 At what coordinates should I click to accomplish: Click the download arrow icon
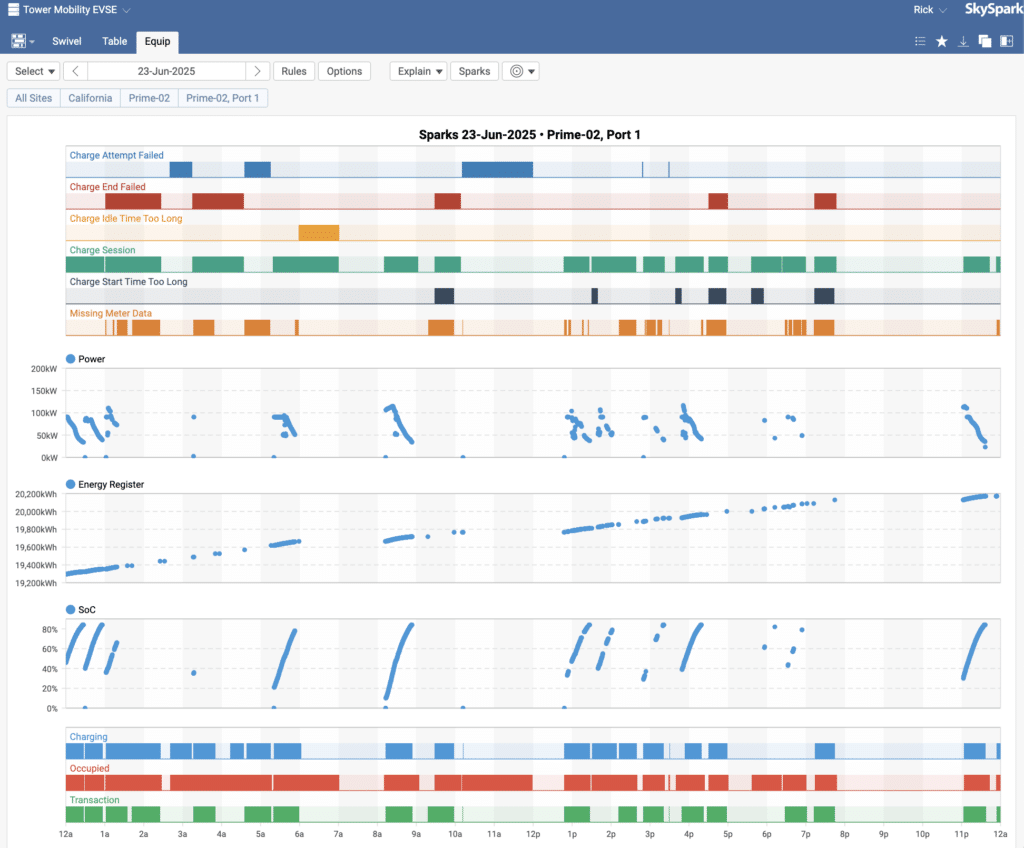963,41
